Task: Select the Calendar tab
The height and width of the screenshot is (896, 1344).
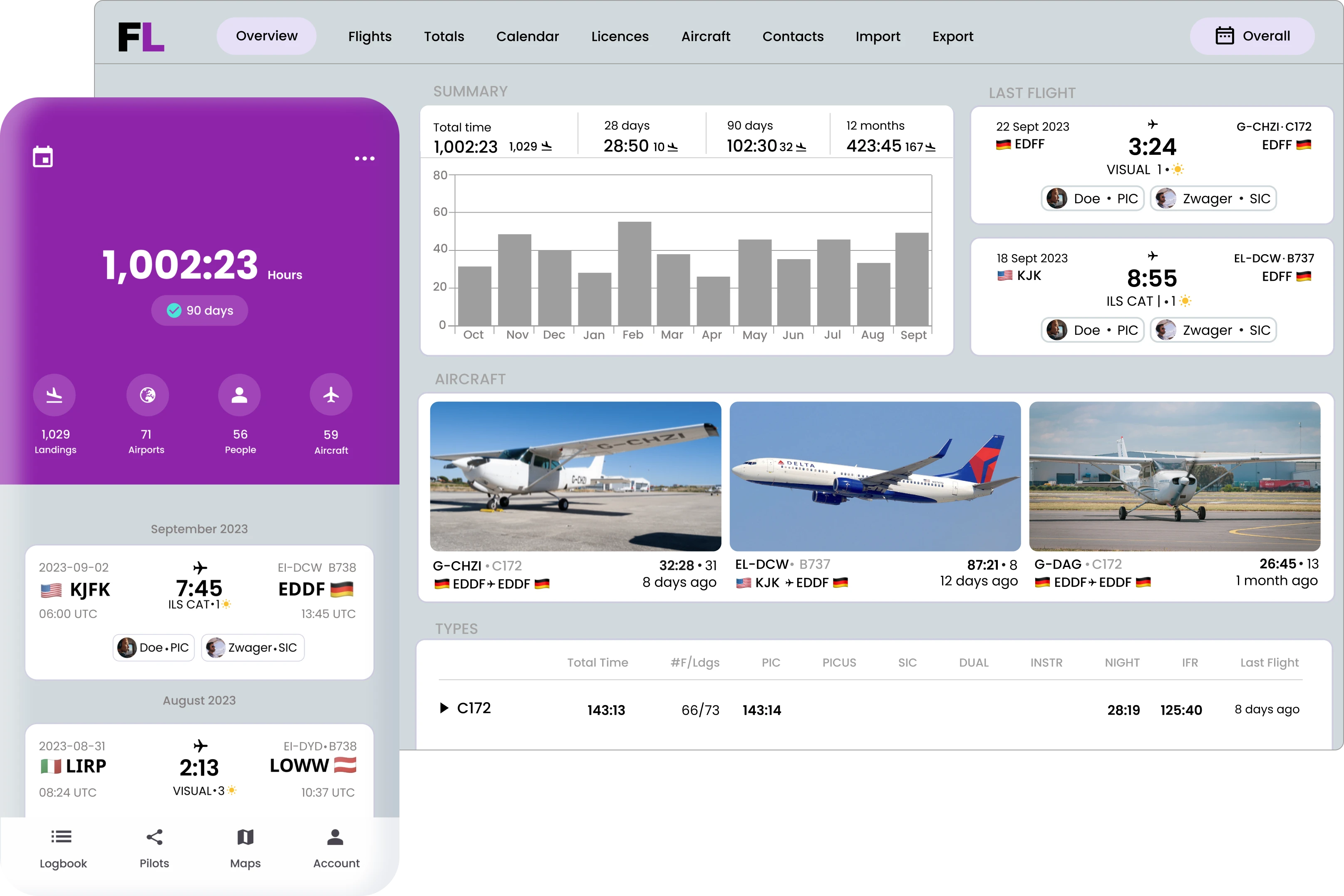Action: (x=528, y=35)
